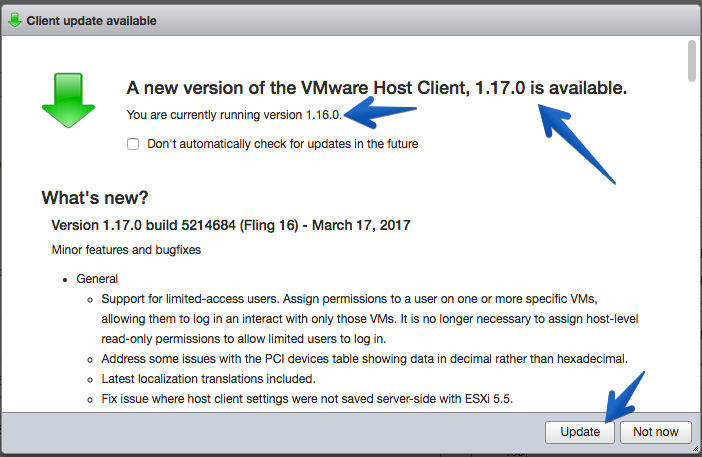702x457 pixels.
Task: Install the update with the Update button
Action: click(x=580, y=432)
